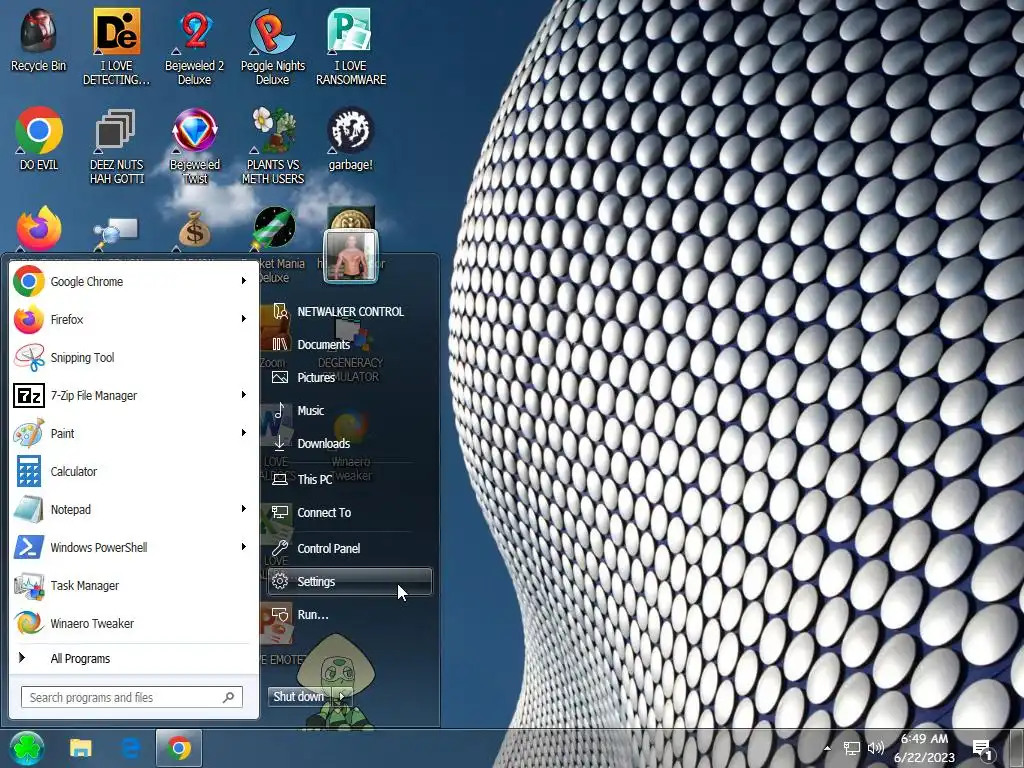The height and width of the screenshot is (768, 1024).
Task: Open 7-Zip File Manager from Start menu
Action: (131, 395)
